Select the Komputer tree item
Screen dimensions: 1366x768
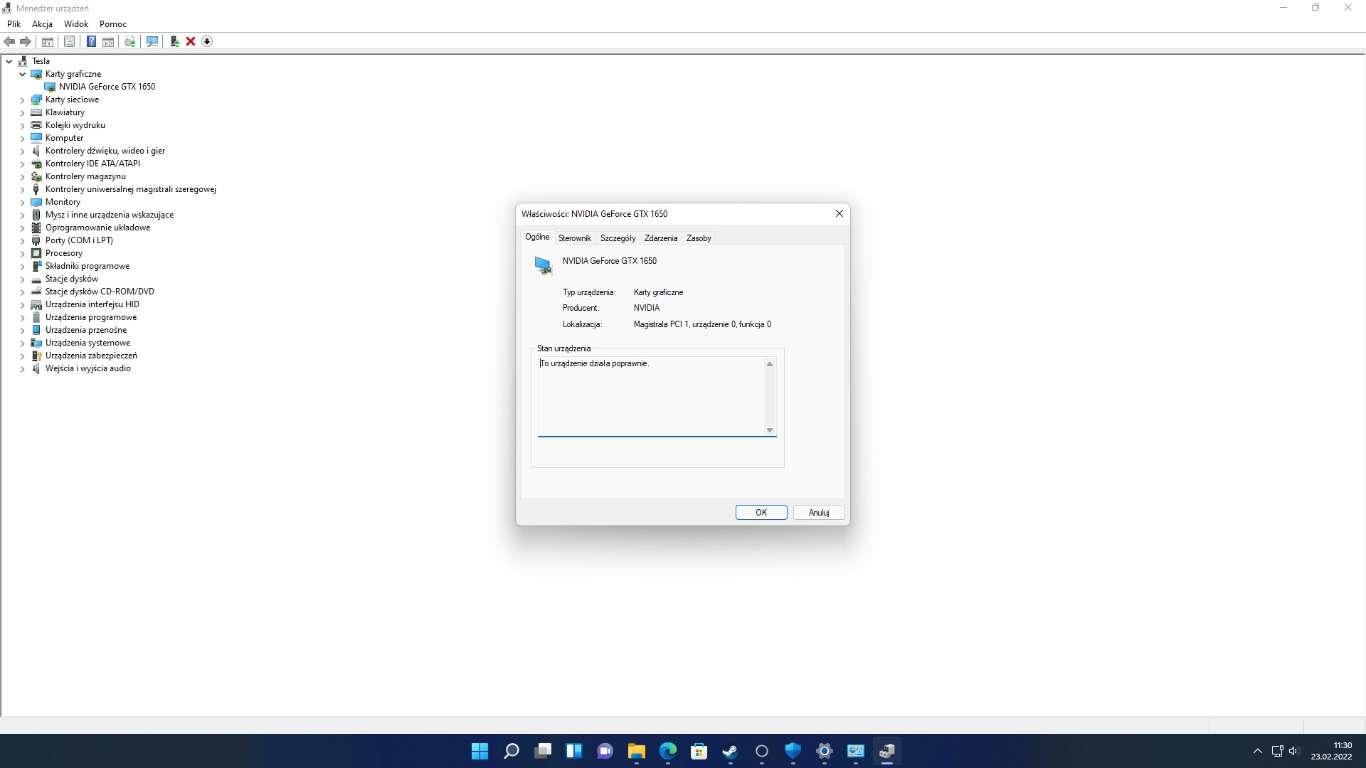click(x=64, y=138)
